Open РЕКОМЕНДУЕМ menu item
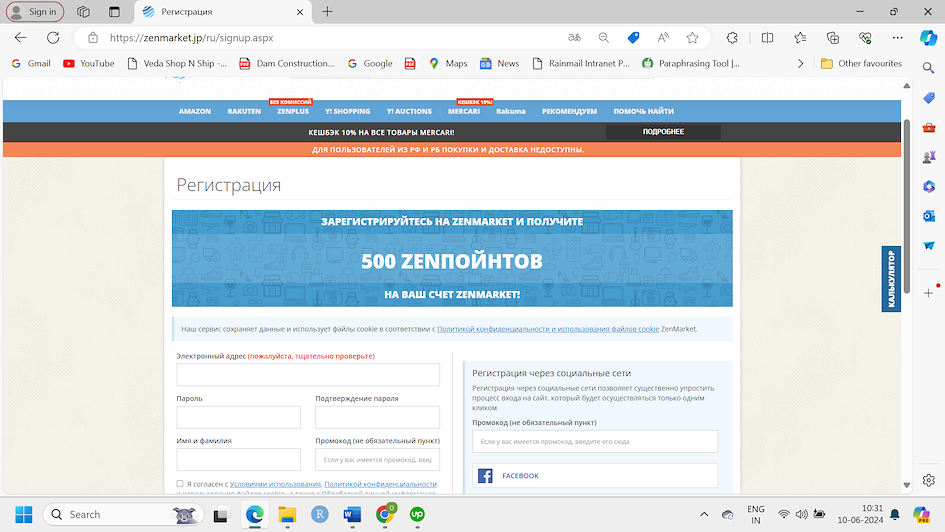 click(x=570, y=111)
